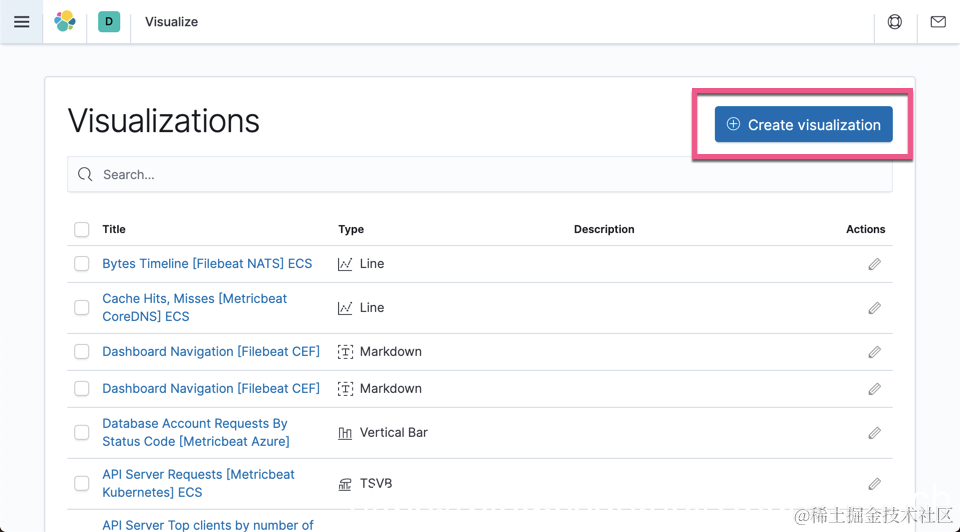Sort by the Title column header
The image size is (960, 532).
114,229
